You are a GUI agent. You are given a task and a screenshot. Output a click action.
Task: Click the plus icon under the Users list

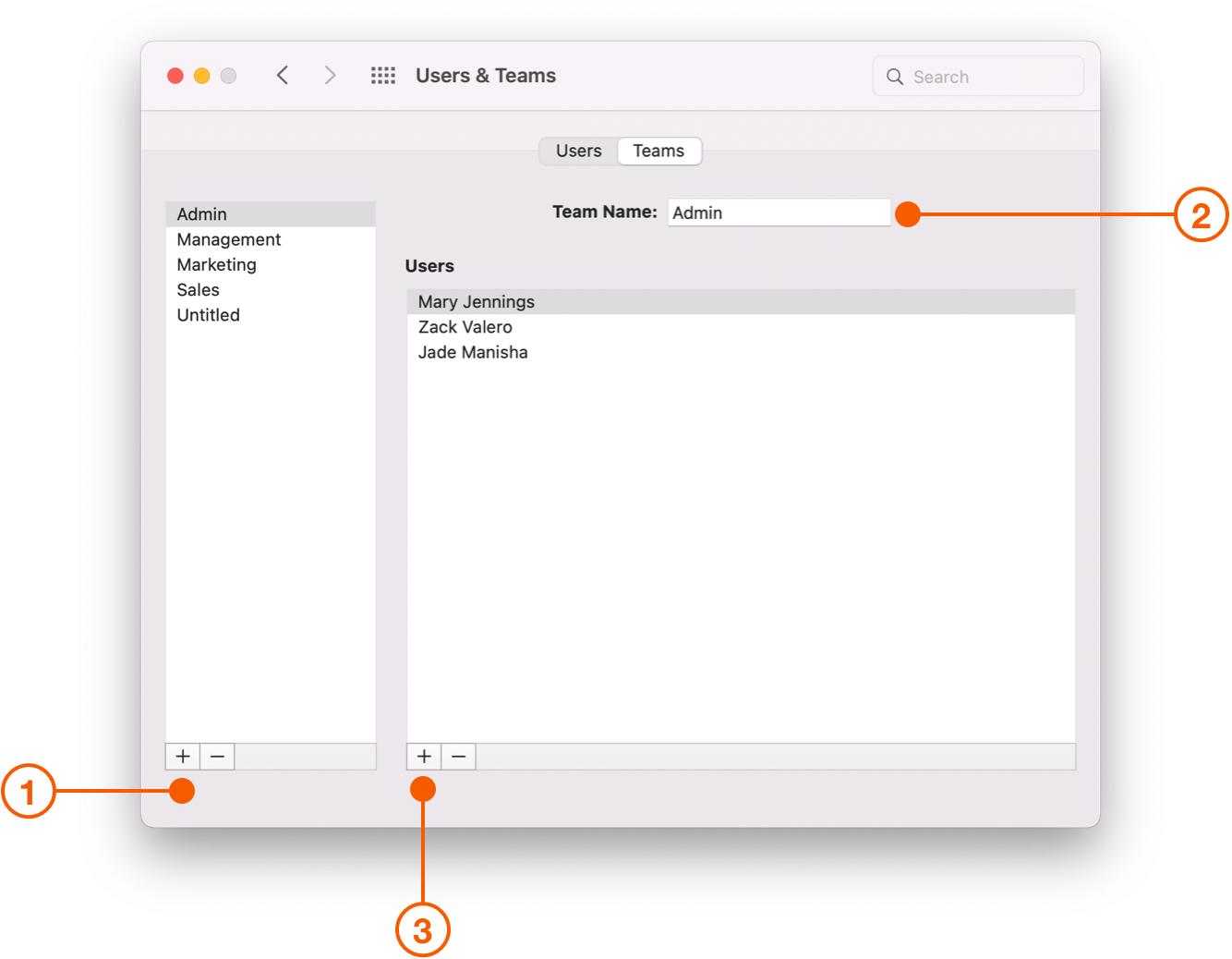(x=423, y=756)
